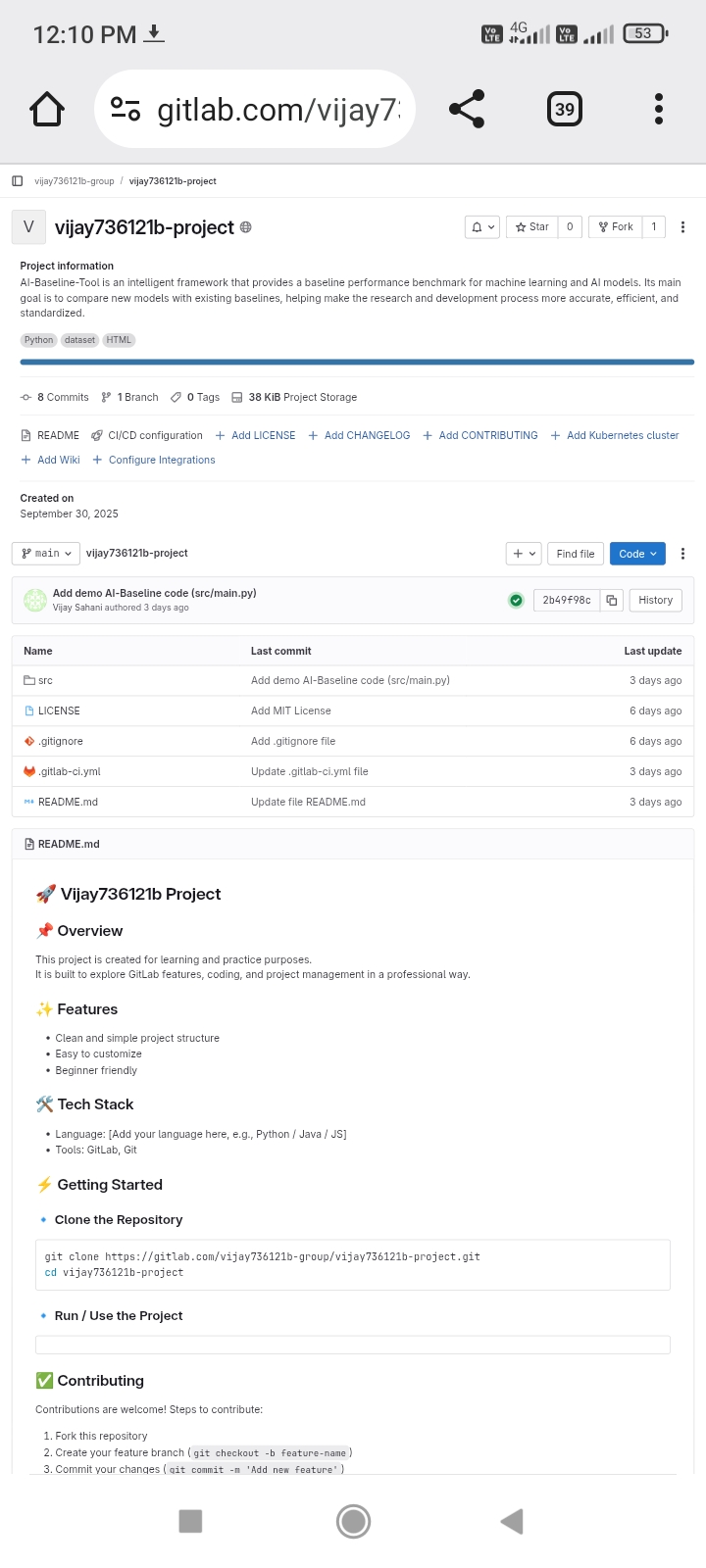Tap the Android back triangle button

[x=512, y=1521]
